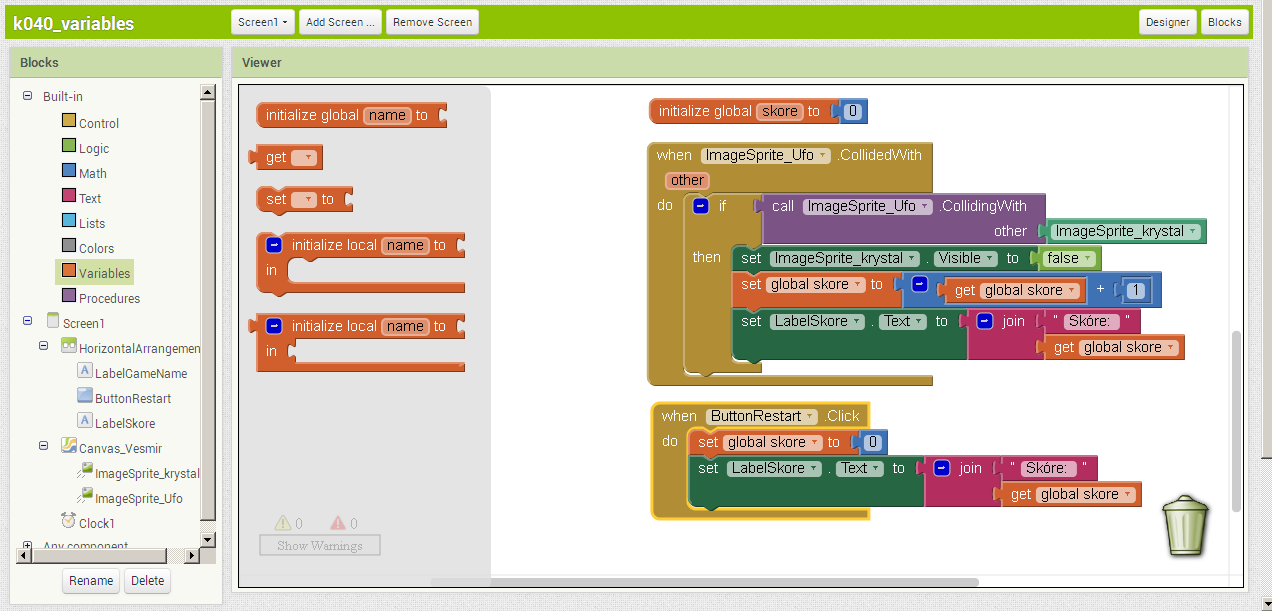Click the scroll up arrow in blocks tree
The image size is (1272, 611).
208,92
